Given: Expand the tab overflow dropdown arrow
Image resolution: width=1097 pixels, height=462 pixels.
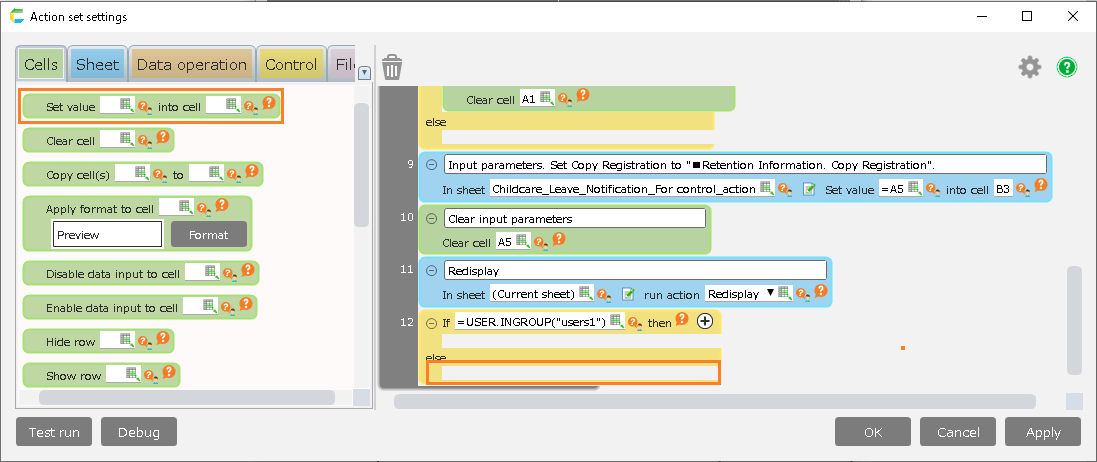Looking at the screenshot, I should pos(364,72).
